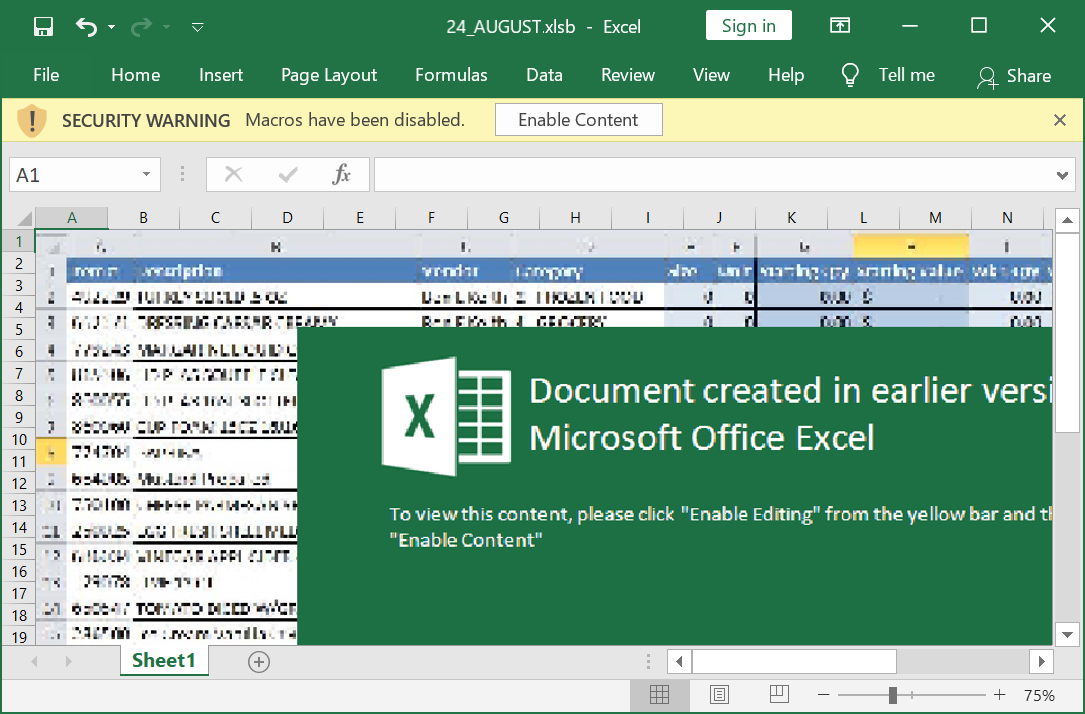Select column A header
The width and height of the screenshot is (1085, 714).
pyautogui.click(x=72, y=218)
